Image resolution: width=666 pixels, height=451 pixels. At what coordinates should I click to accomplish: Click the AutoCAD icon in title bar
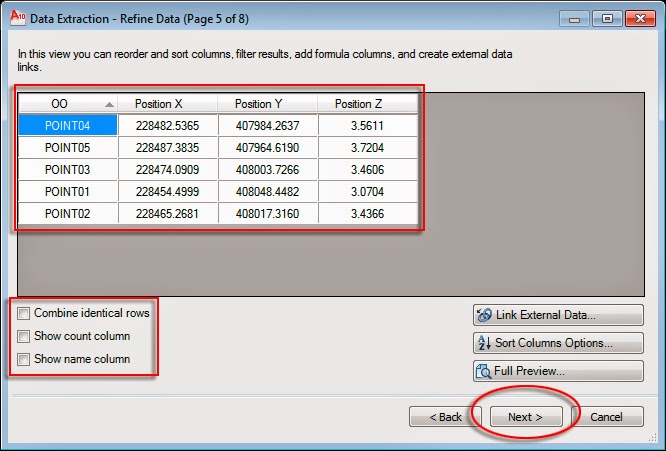point(17,18)
